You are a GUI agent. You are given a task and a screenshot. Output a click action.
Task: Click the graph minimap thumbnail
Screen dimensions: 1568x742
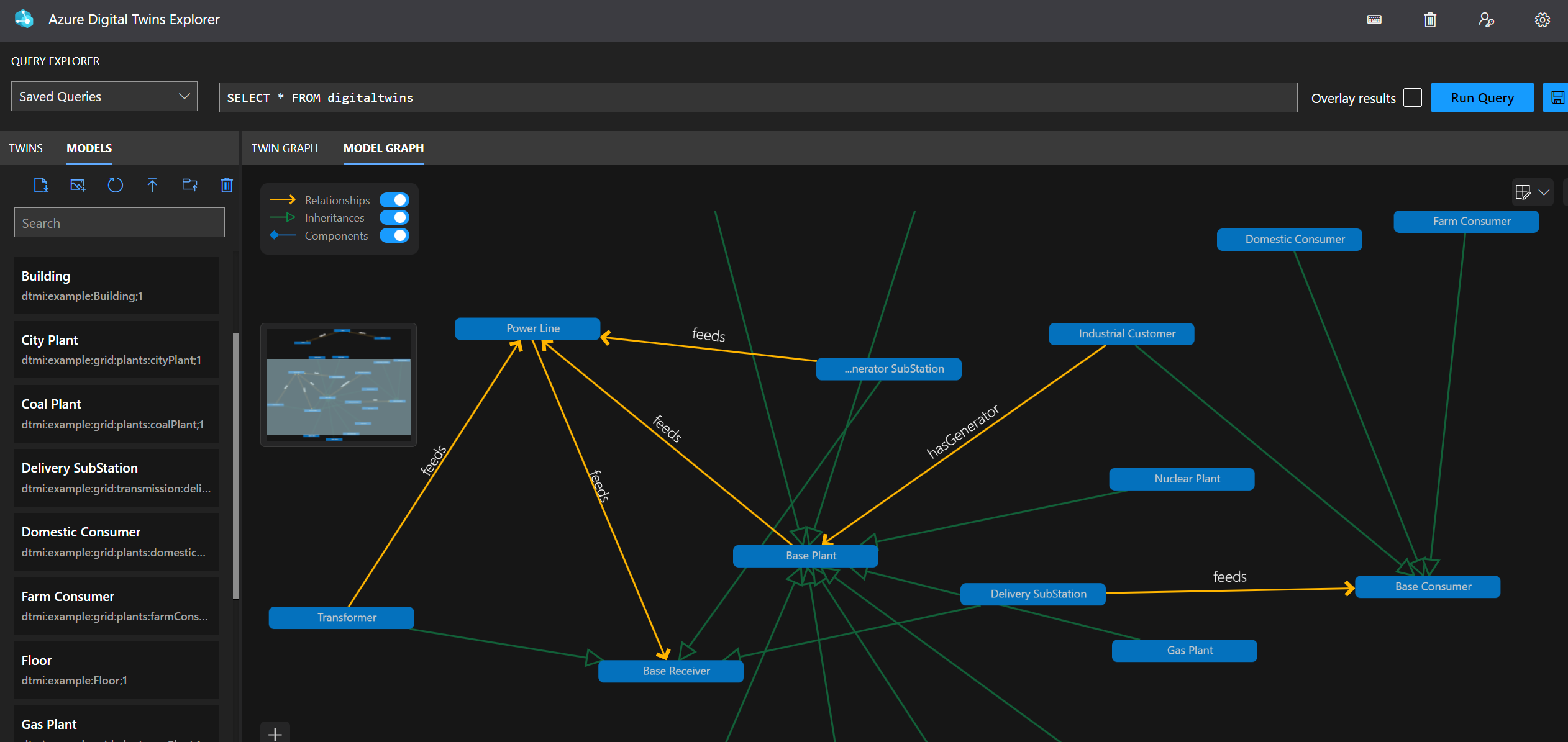pyautogui.click(x=339, y=384)
